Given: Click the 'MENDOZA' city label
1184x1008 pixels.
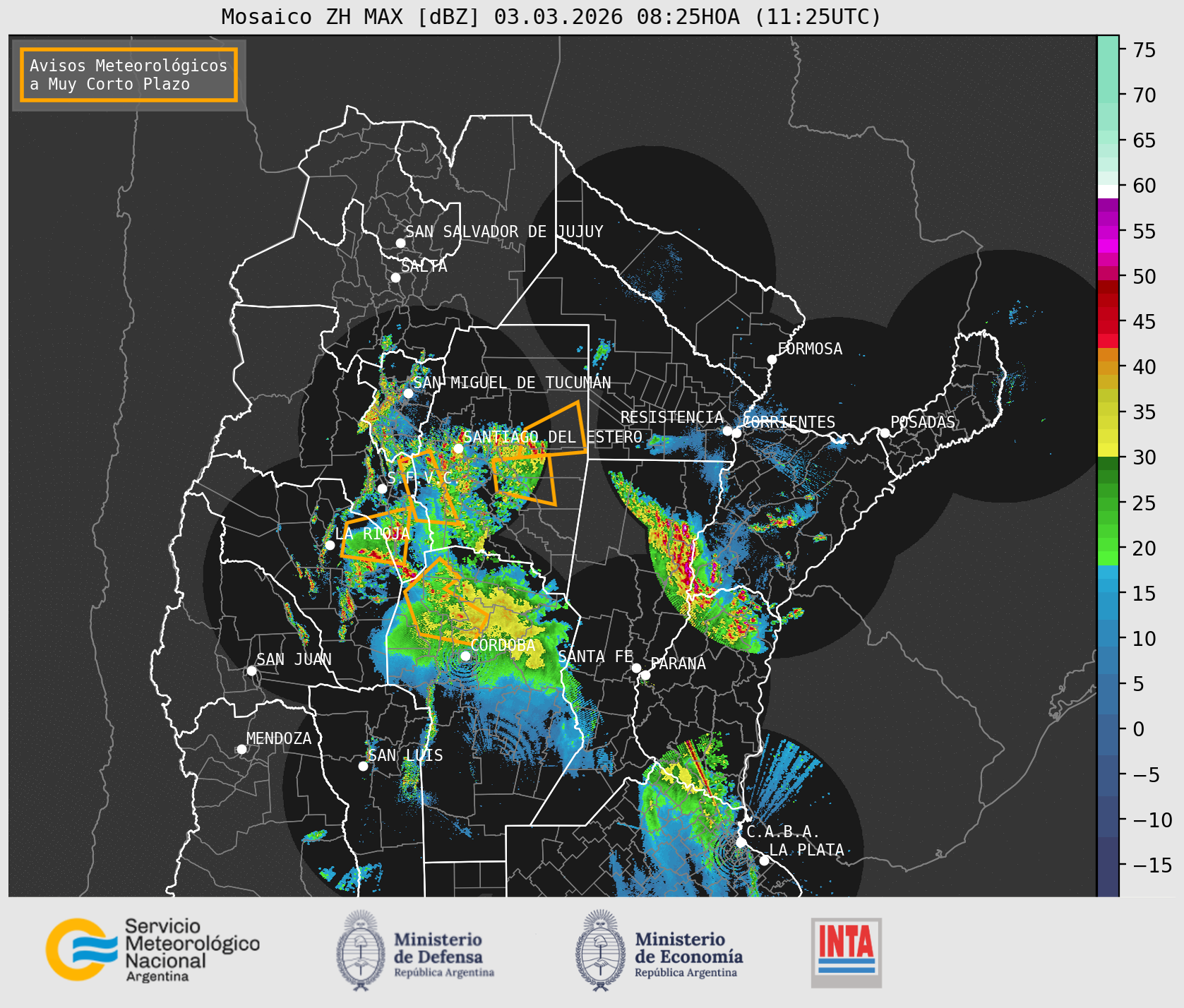Looking at the screenshot, I should tap(279, 738).
